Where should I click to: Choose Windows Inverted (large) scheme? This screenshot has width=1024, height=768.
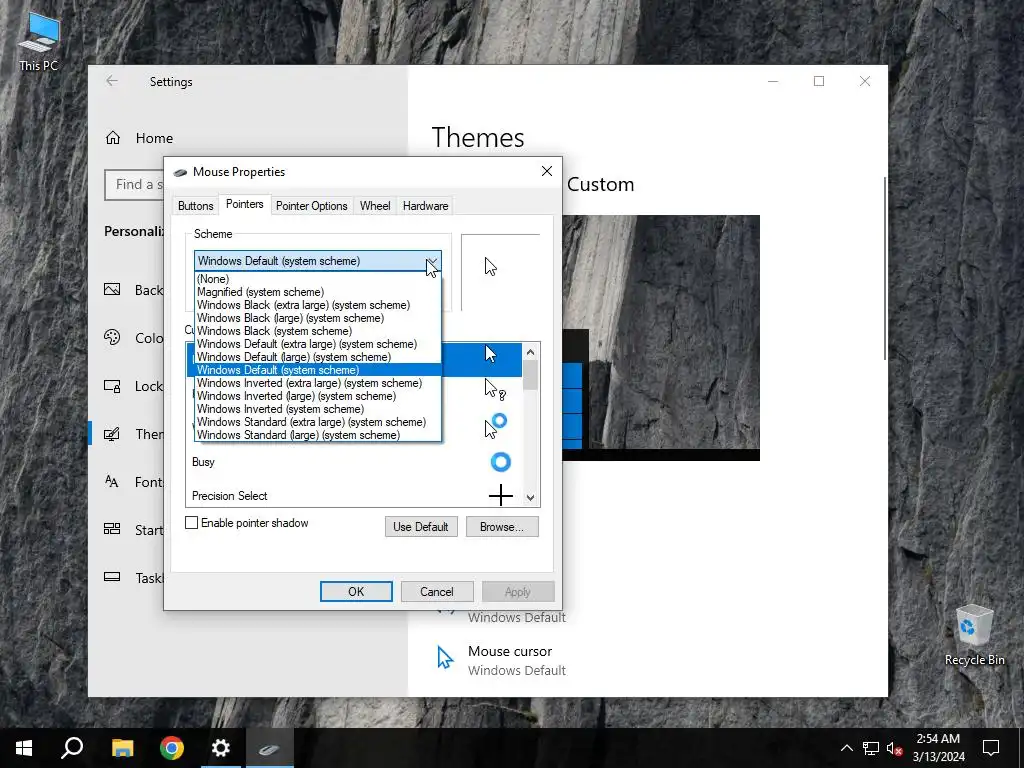click(318, 396)
